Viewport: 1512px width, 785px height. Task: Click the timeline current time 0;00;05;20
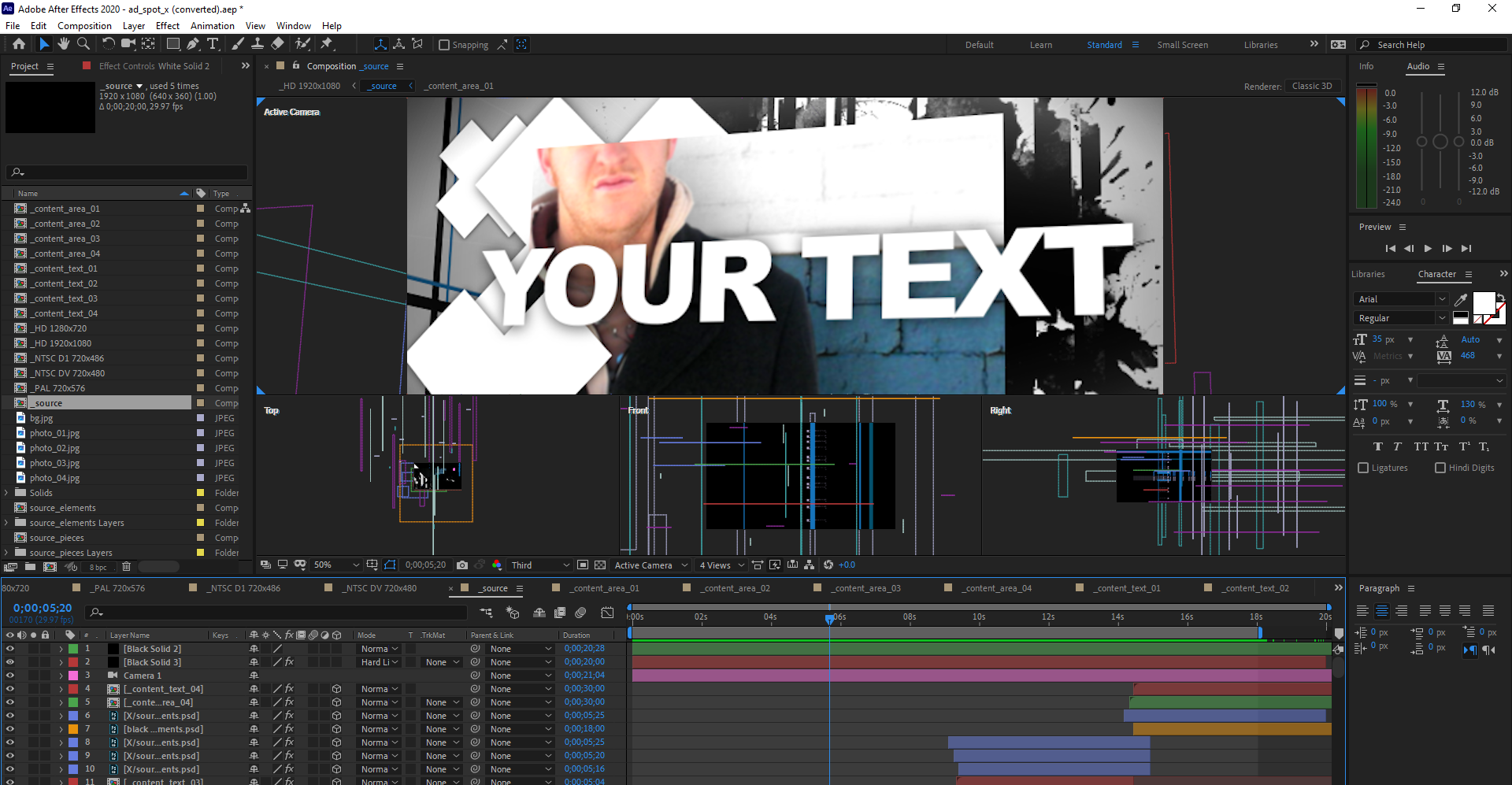click(x=43, y=608)
